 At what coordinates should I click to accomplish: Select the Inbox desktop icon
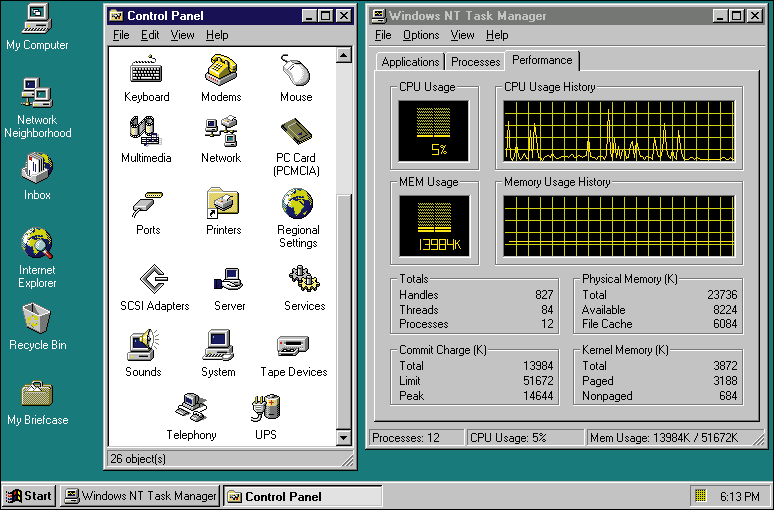pyautogui.click(x=37, y=177)
